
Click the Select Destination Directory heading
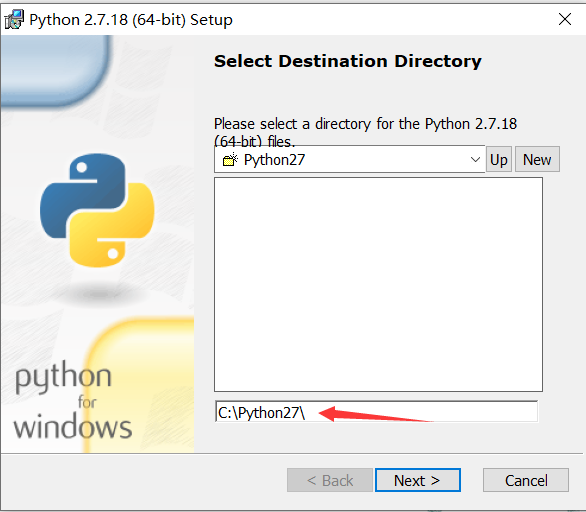(348, 61)
